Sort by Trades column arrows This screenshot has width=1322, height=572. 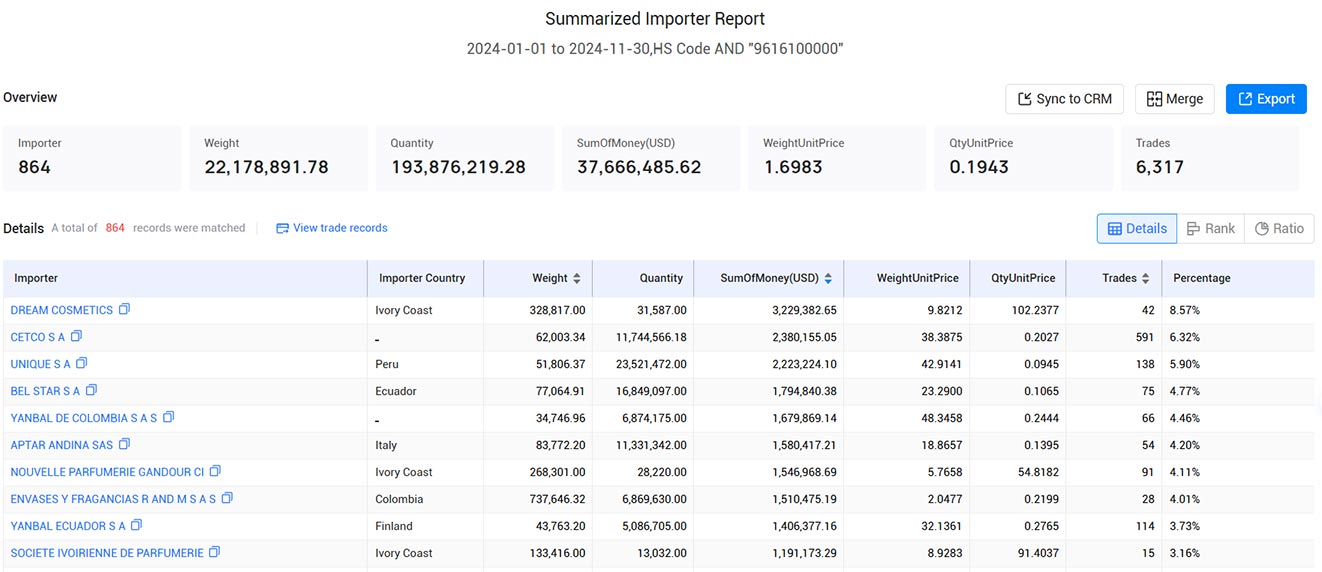pyautogui.click(x=1145, y=278)
